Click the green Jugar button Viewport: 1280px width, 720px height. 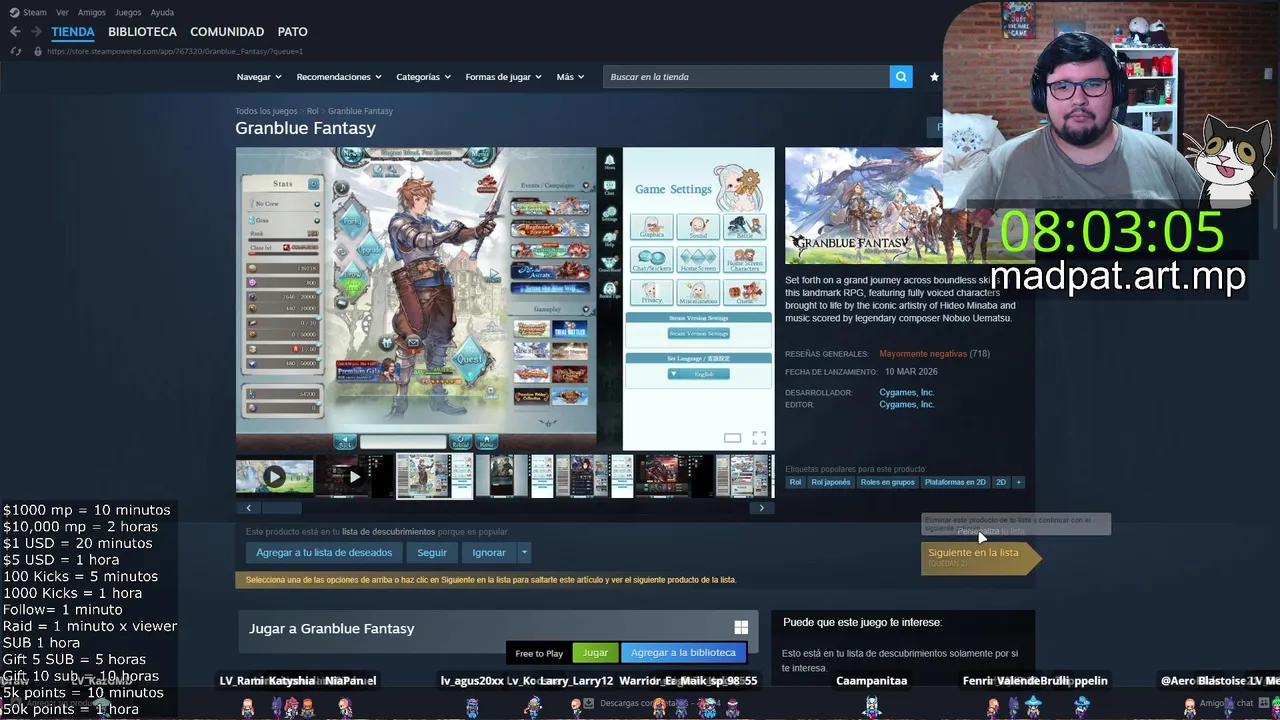[x=595, y=653]
